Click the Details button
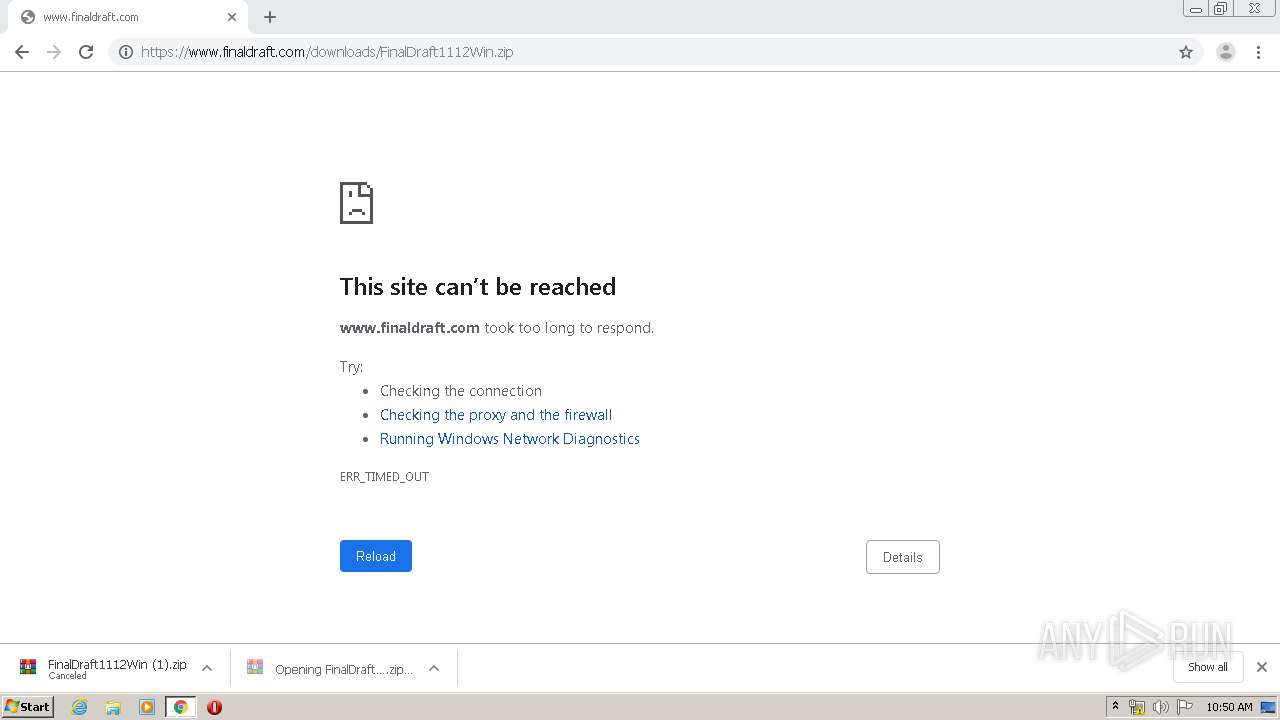 [903, 557]
